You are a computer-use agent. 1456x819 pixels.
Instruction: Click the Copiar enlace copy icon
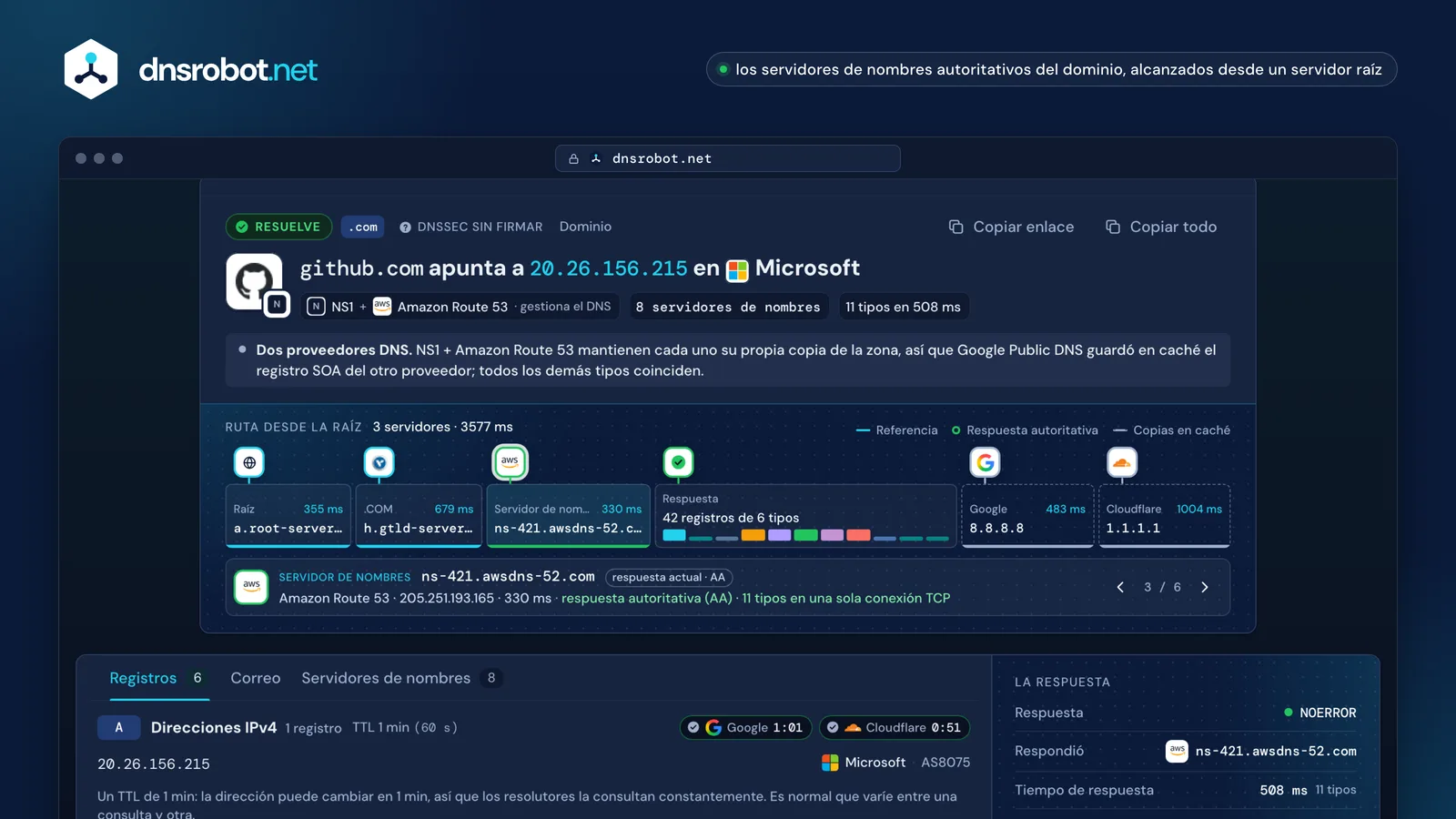click(x=956, y=227)
